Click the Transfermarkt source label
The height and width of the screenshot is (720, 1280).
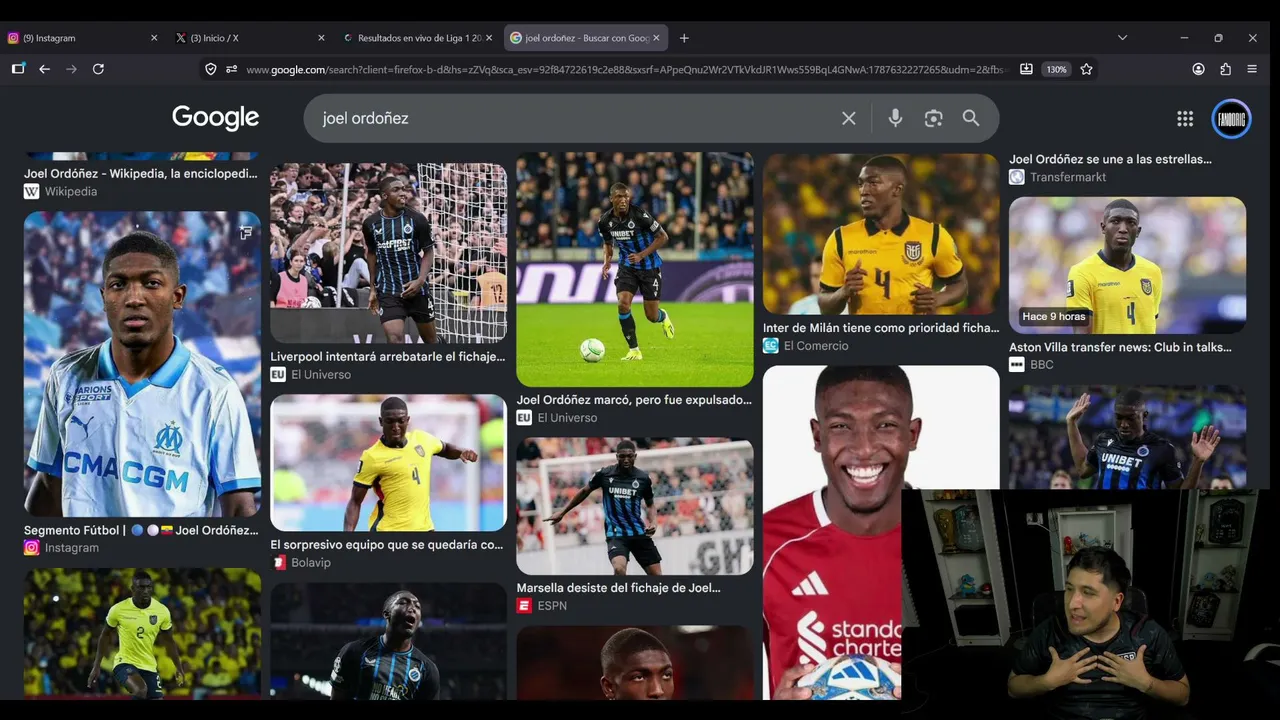[1058, 177]
